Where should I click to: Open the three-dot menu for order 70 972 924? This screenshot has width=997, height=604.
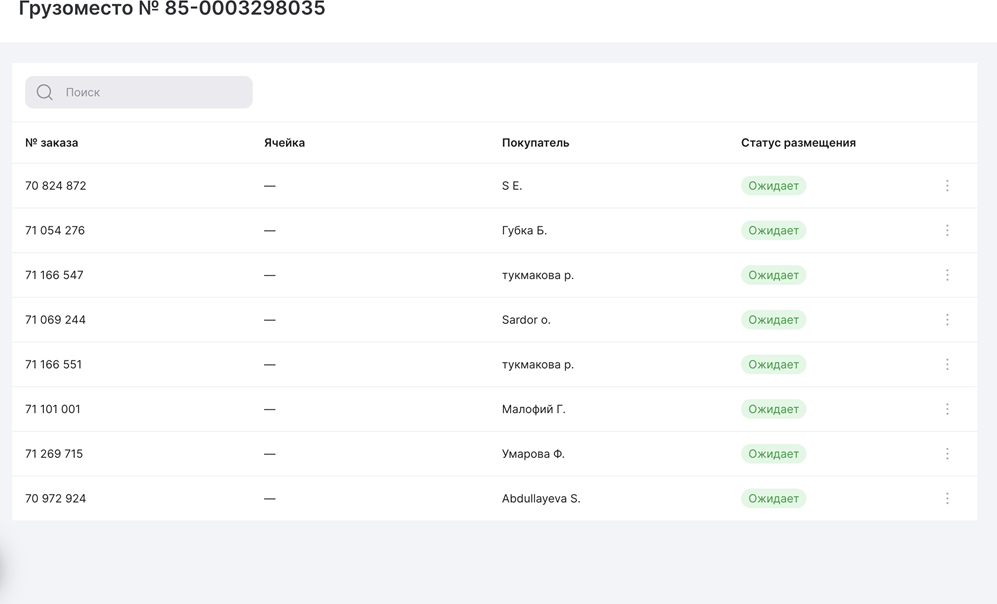point(947,498)
